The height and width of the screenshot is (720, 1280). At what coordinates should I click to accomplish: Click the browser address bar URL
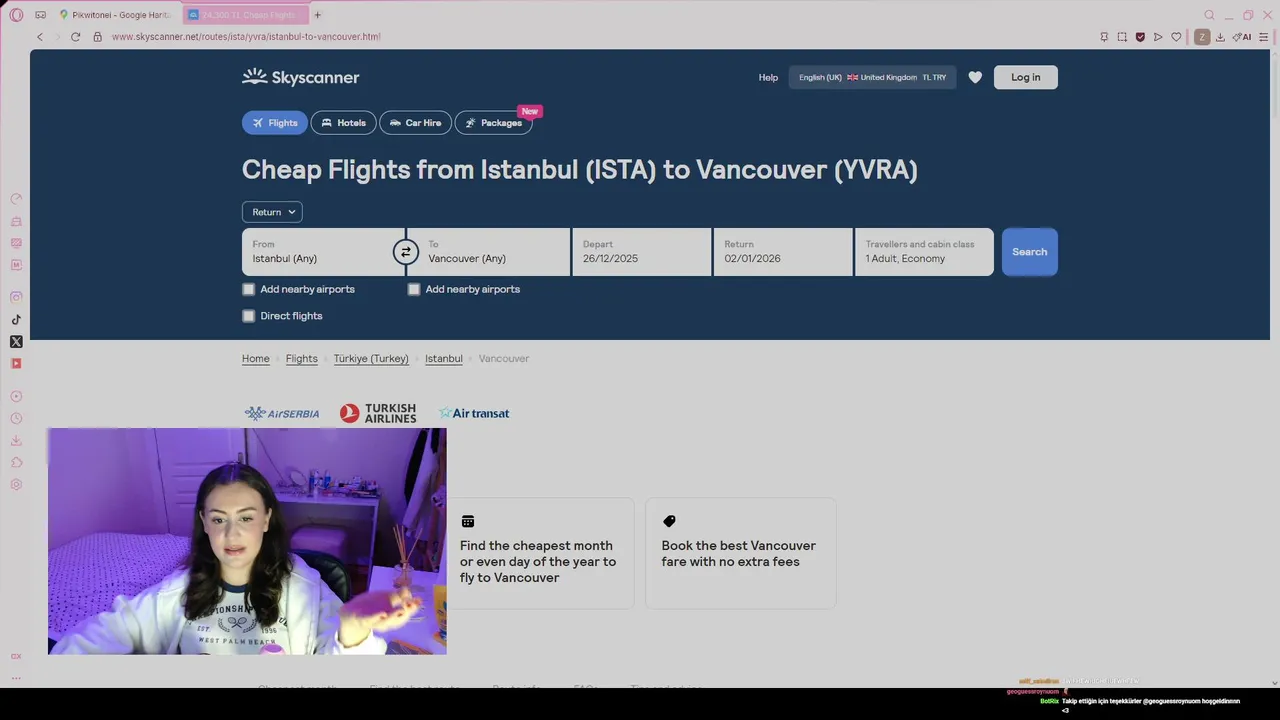(x=246, y=37)
